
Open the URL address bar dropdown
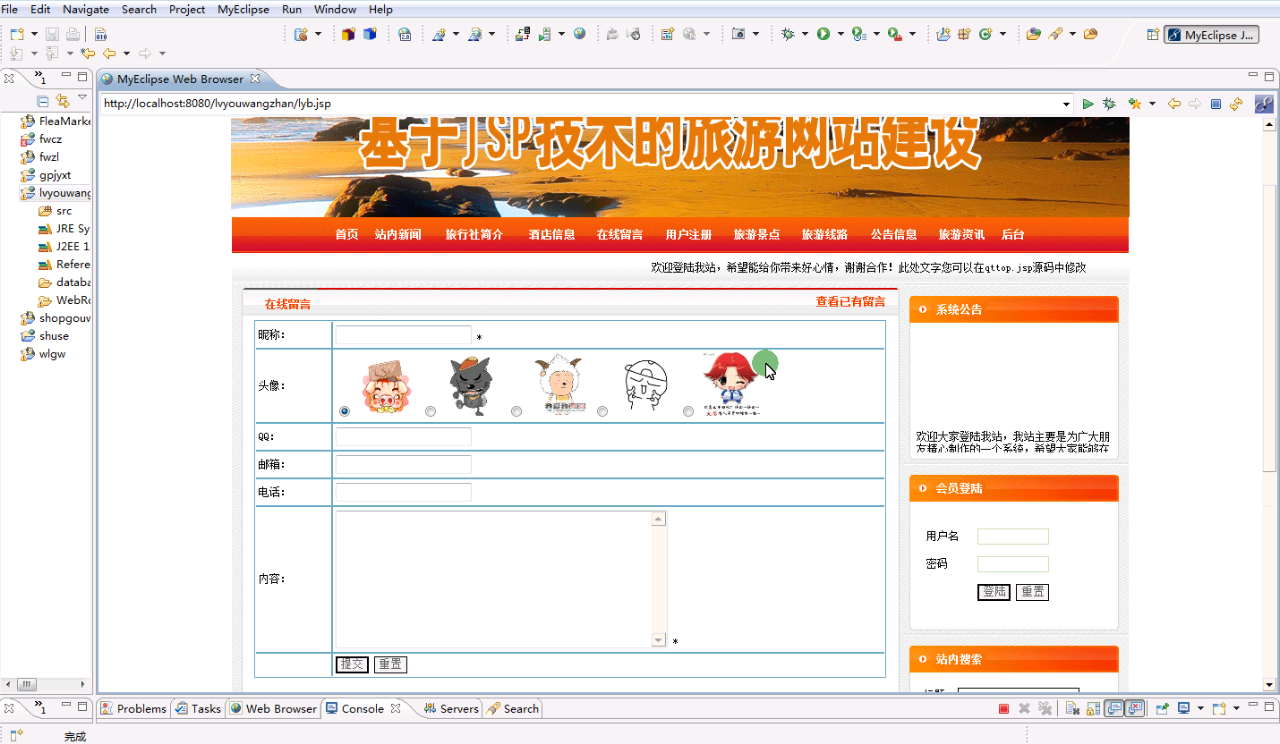click(1067, 104)
